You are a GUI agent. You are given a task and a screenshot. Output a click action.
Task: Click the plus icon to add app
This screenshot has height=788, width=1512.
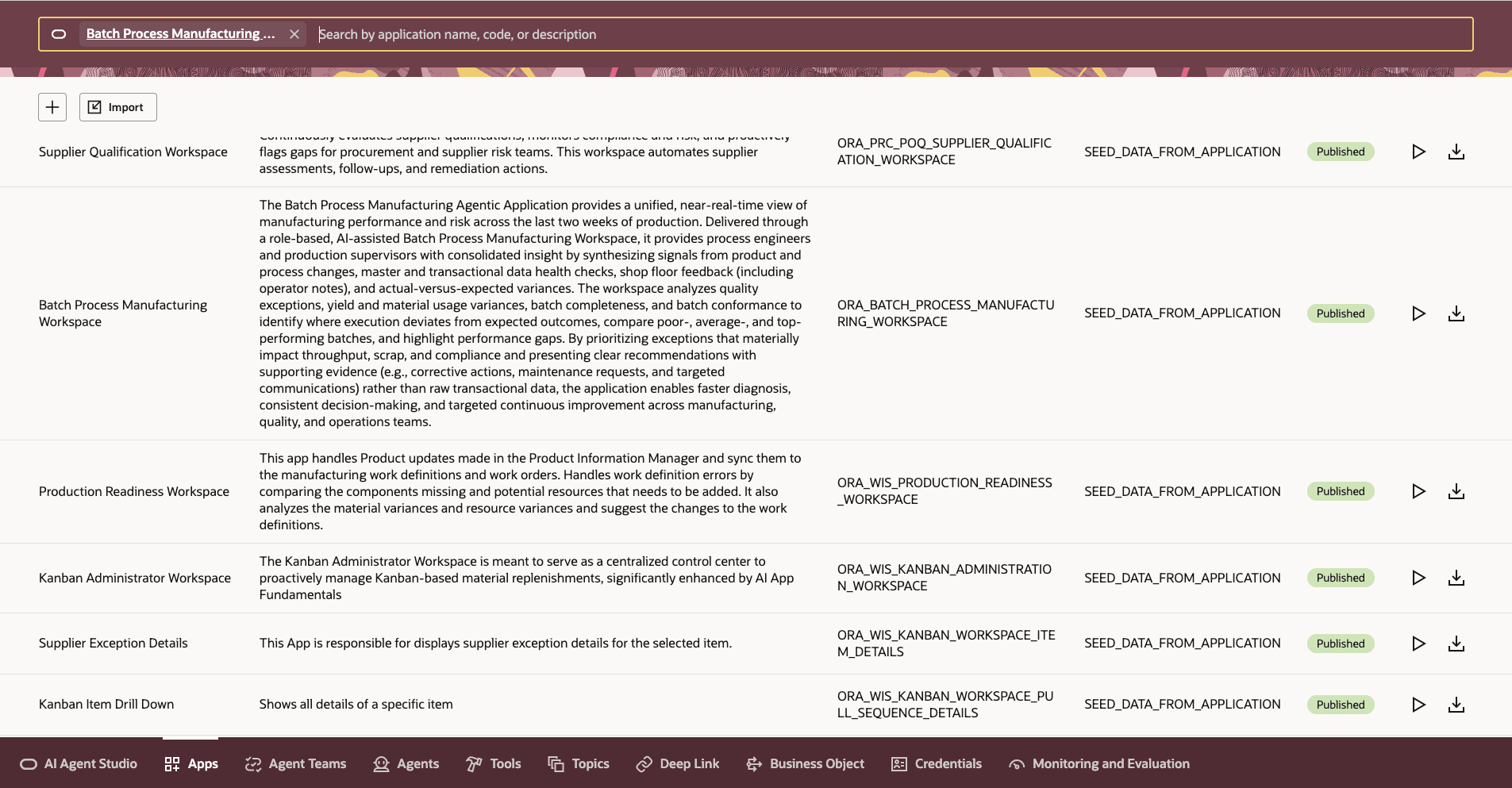(x=52, y=107)
